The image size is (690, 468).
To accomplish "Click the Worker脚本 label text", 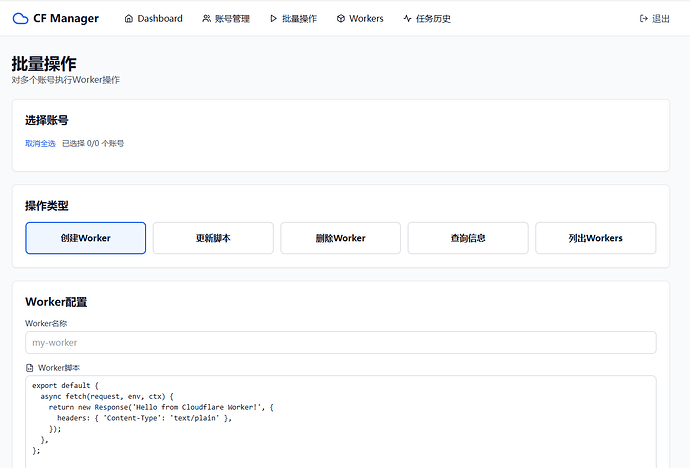I will pyautogui.click(x=59, y=368).
